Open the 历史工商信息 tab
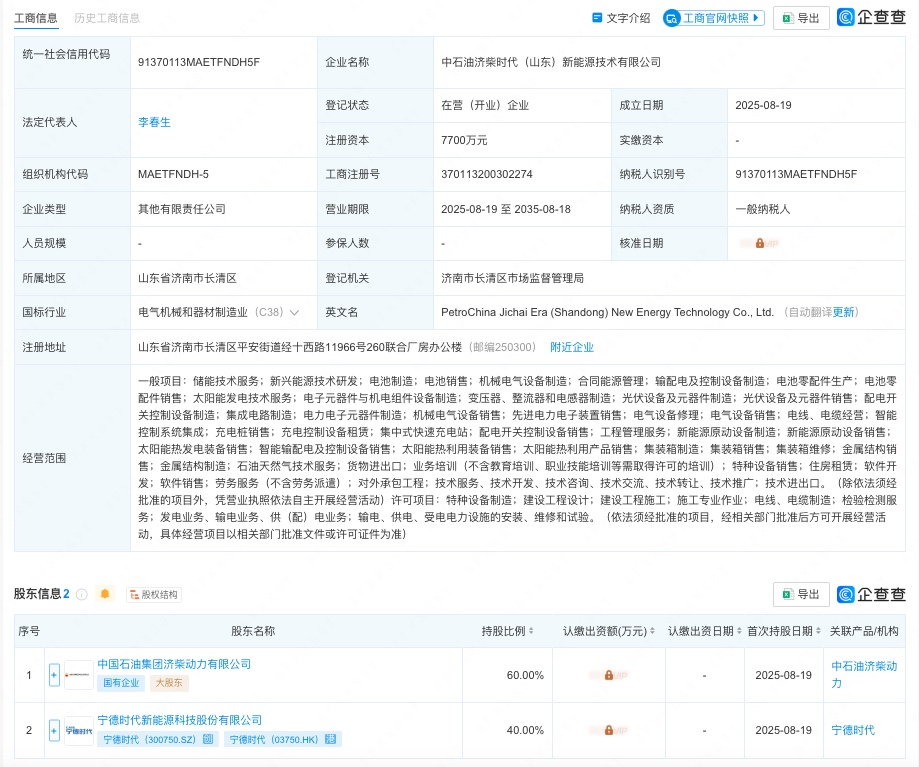 click(x=107, y=18)
